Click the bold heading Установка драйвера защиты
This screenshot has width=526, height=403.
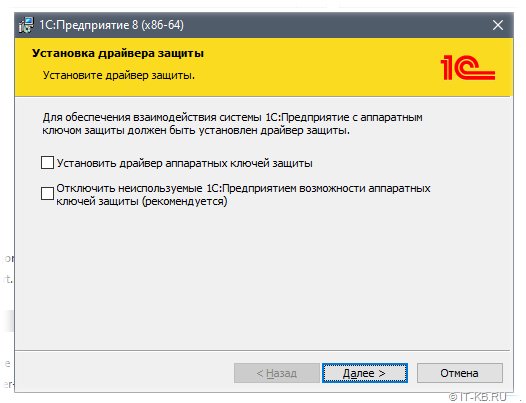coord(118,53)
